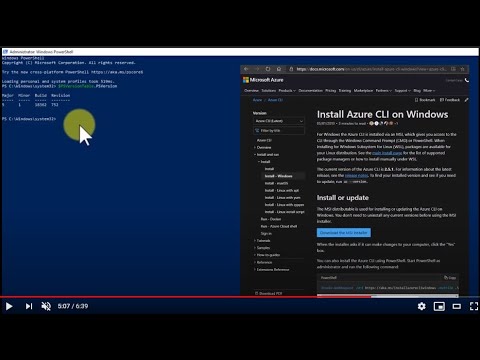Select Install - Linux with yum
The width and height of the screenshot is (480, 360).
point(282,198)
